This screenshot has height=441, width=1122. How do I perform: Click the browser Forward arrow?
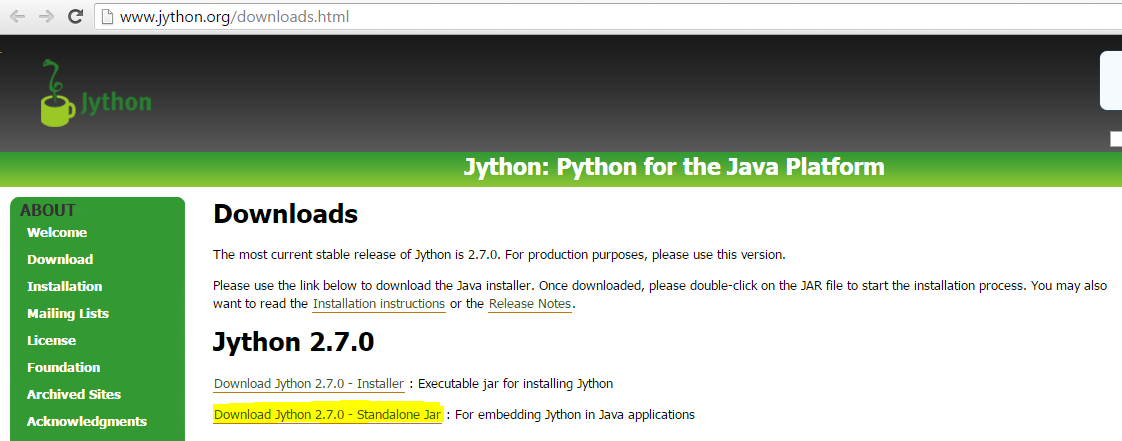coord(47,16)
